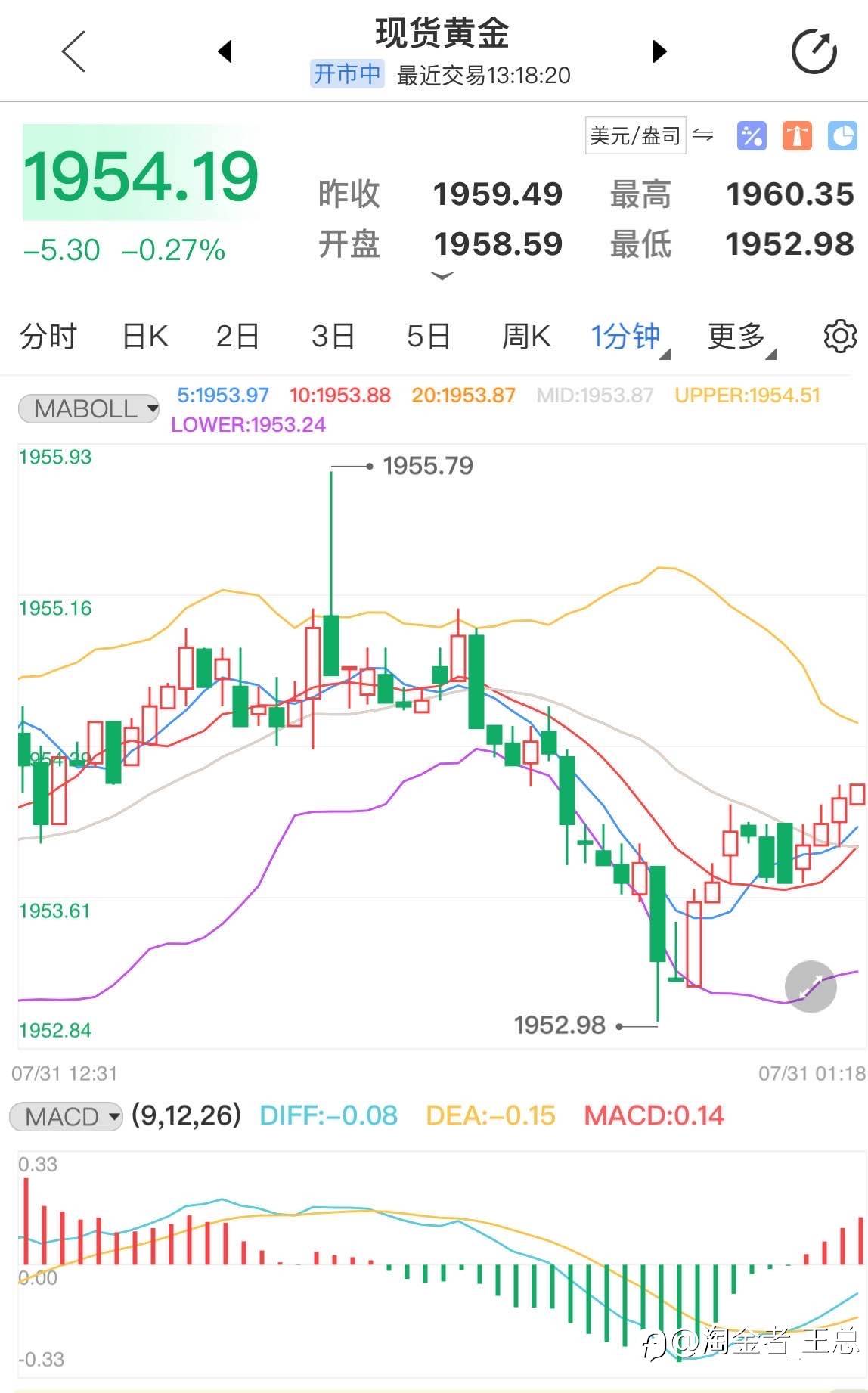Expand chart to fullscreen with round button
Viewport: 868px width, 1393px height.
click(811, 986)
